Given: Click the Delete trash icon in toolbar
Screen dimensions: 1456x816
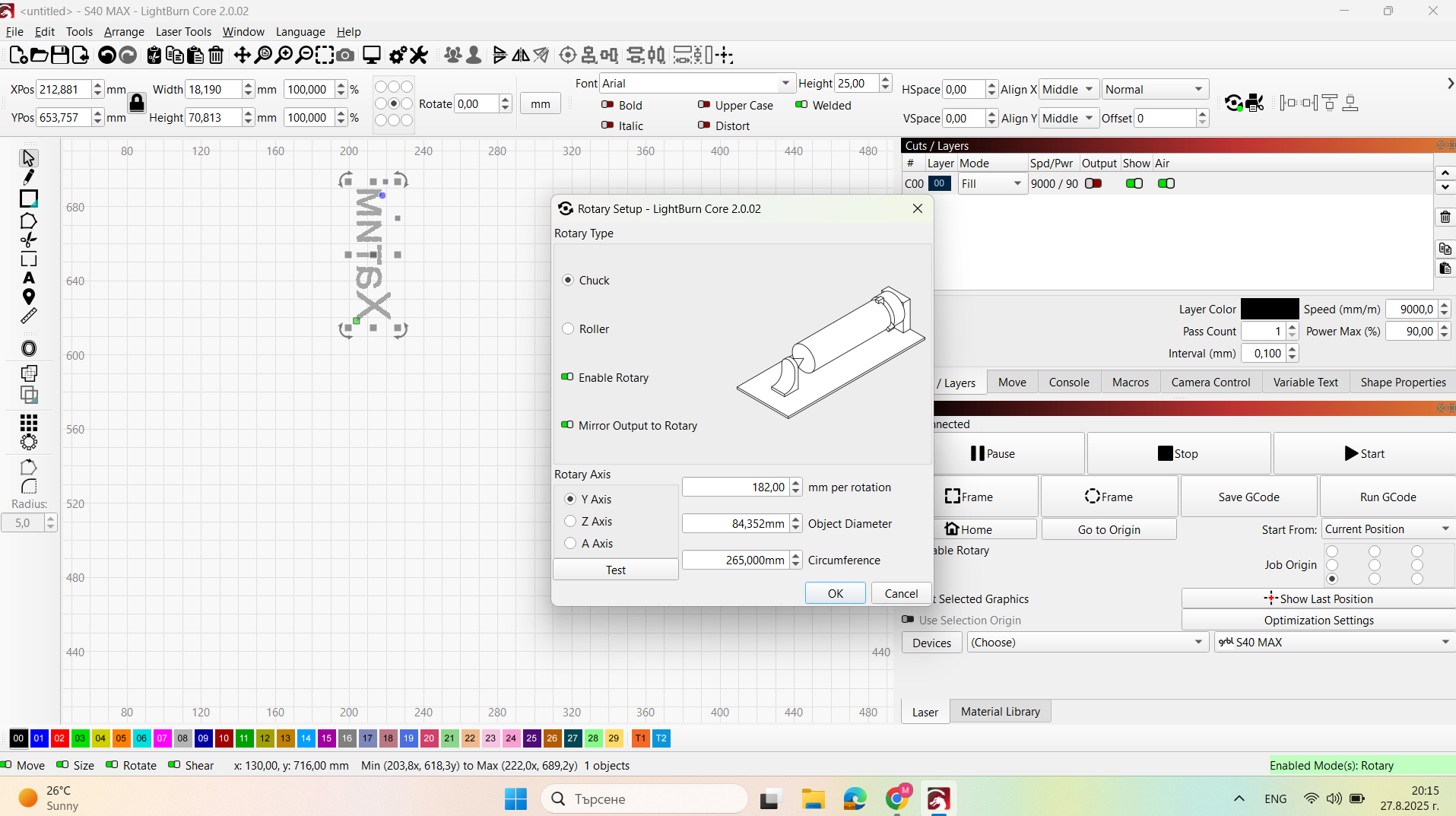Looking at the screenshot, I should (x=216, y=55).
